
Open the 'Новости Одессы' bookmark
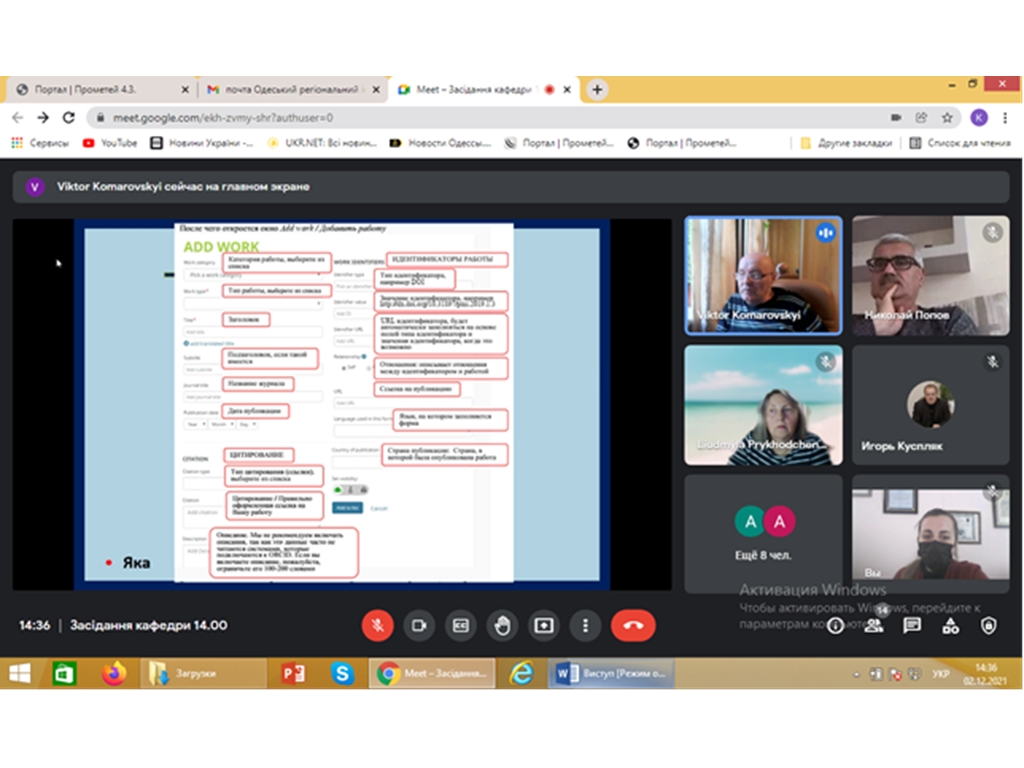click(x=440, y=143)
